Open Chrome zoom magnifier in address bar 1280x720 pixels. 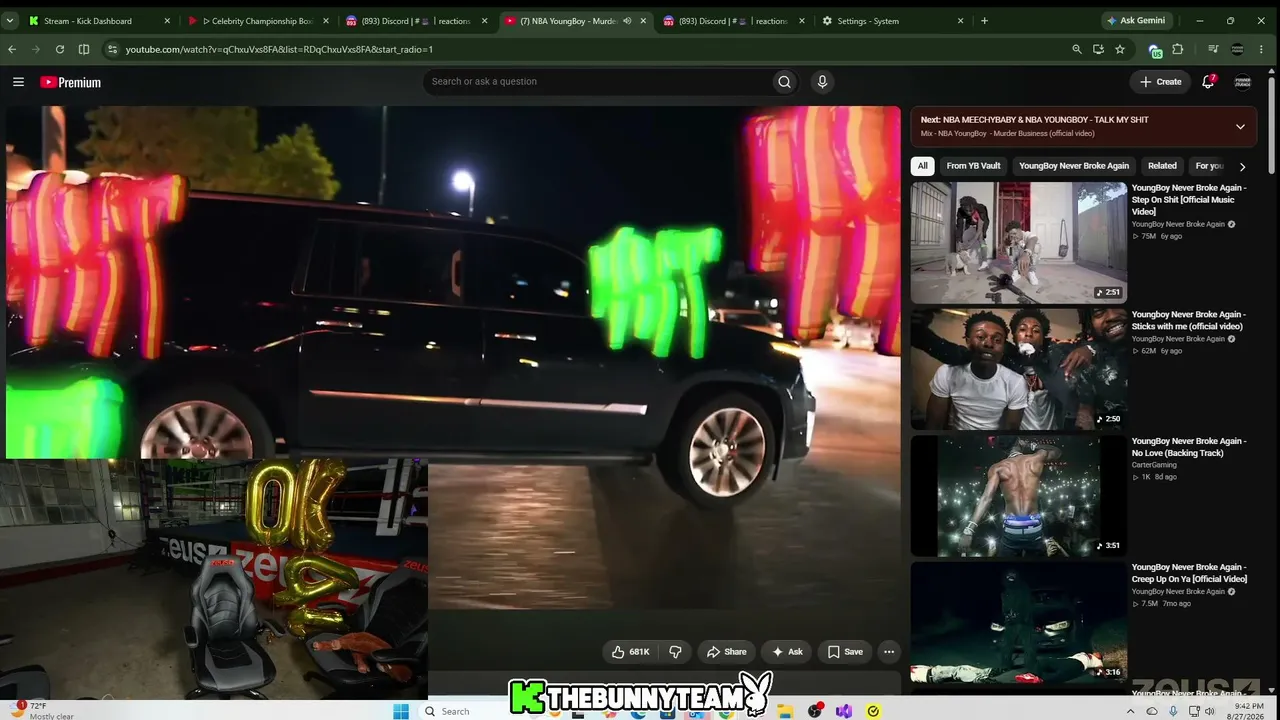(x=1076, y=49)
